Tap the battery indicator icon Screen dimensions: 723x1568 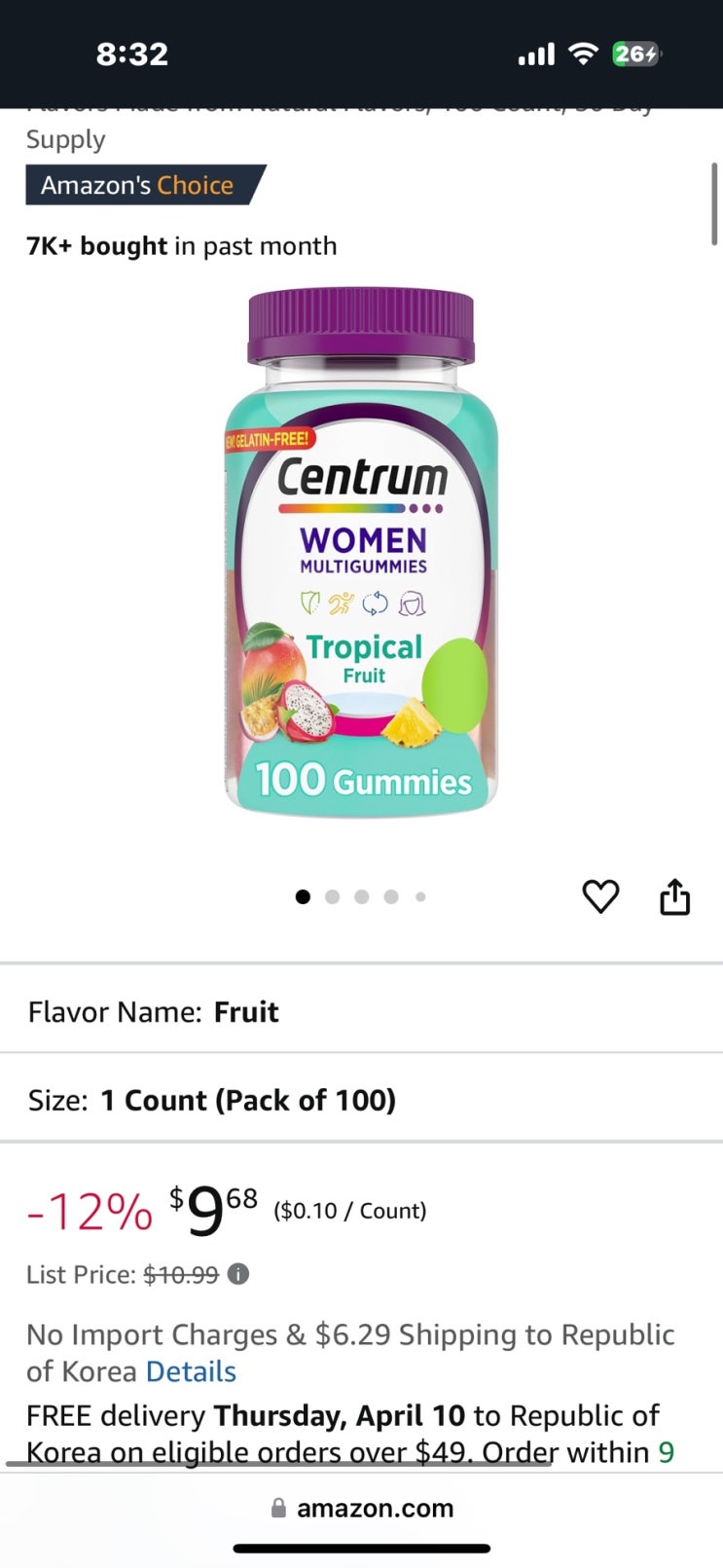point(635,55)
